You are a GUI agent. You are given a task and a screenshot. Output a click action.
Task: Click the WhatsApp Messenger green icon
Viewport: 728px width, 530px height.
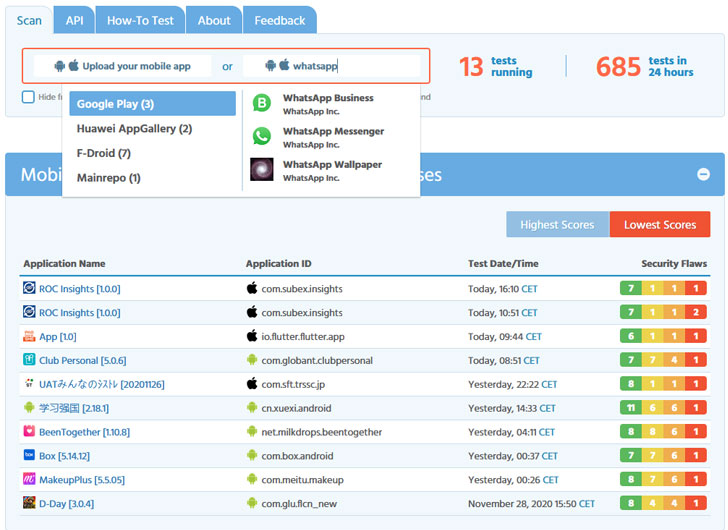261,136
